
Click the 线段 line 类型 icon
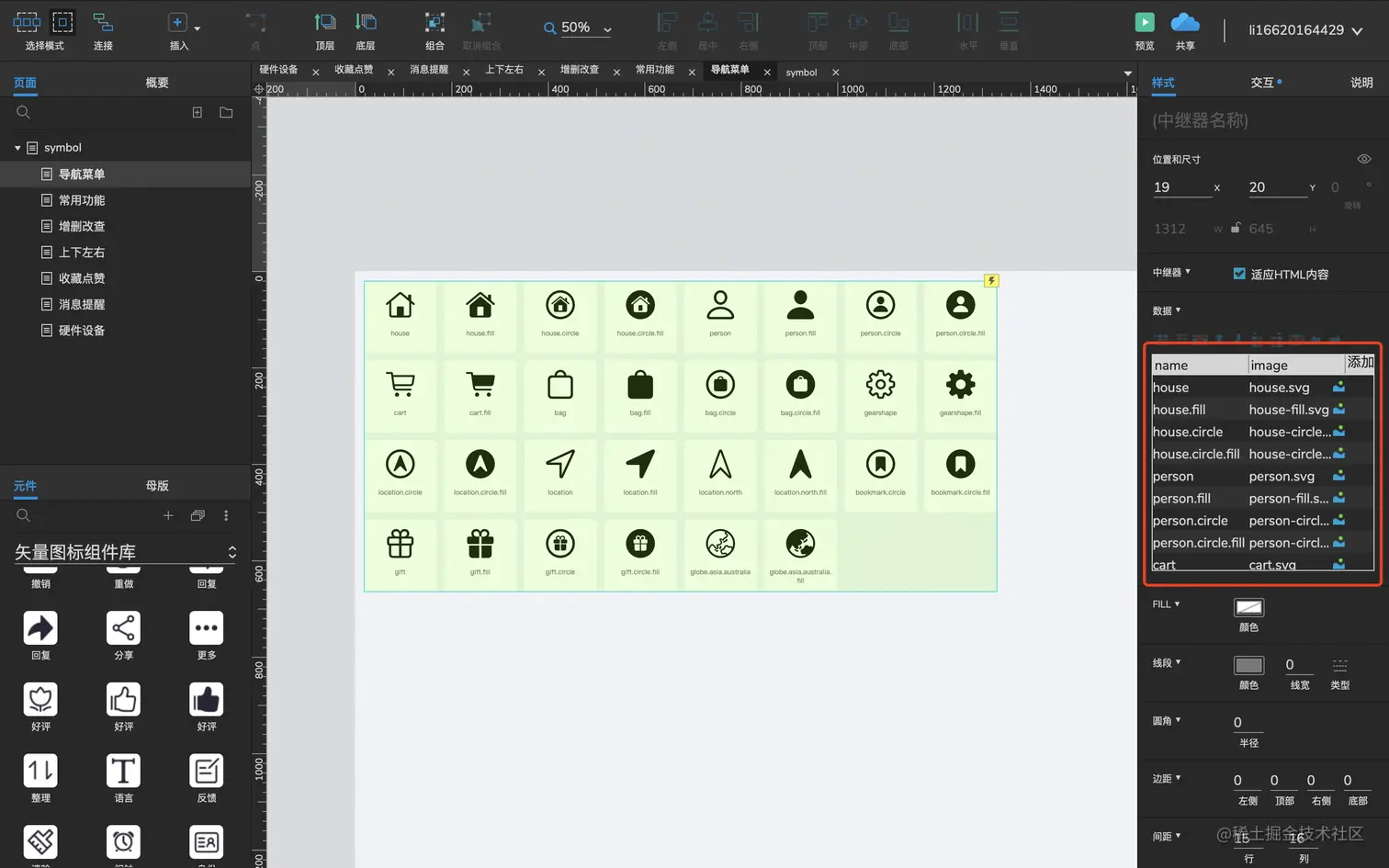(1340, 664)
